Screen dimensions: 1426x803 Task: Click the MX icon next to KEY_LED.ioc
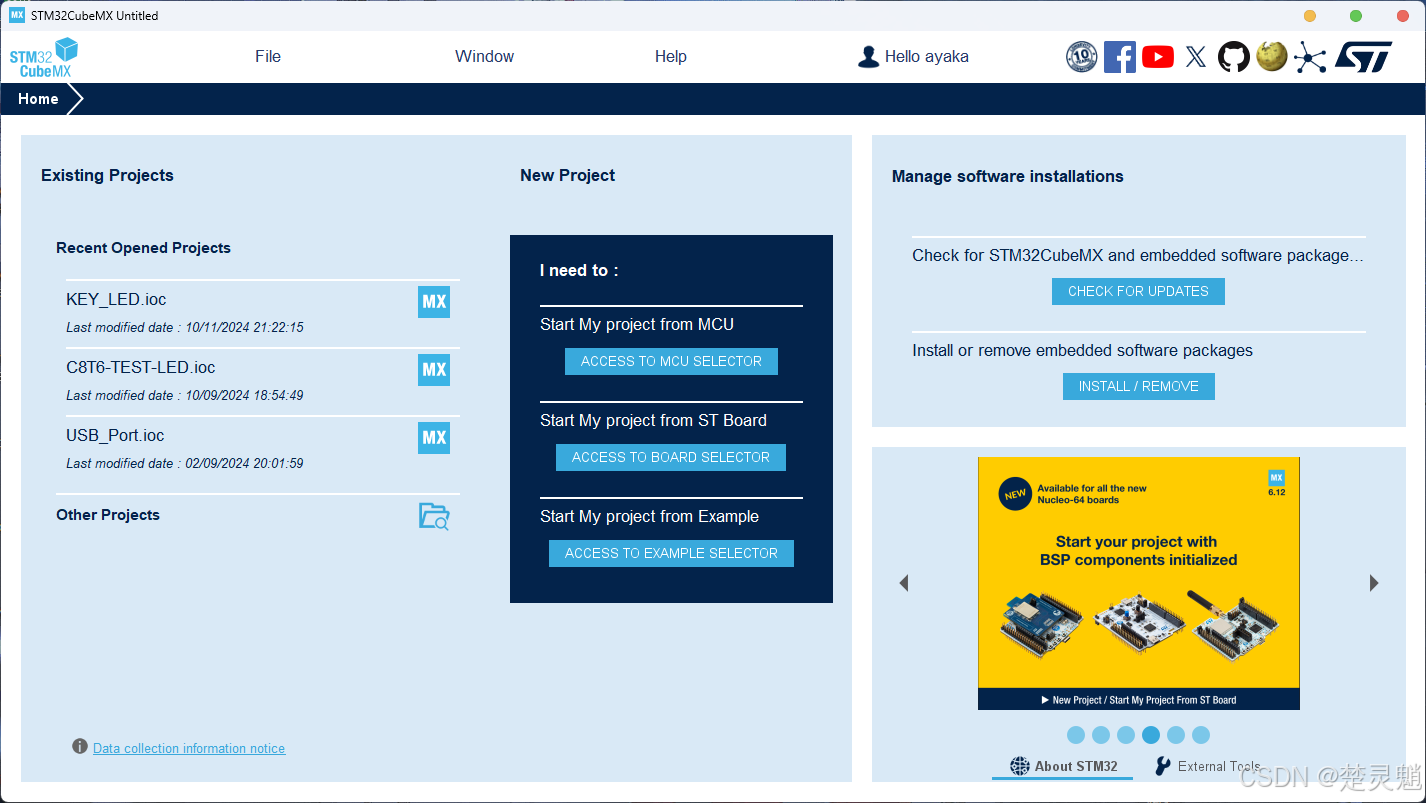click(434, 302)
